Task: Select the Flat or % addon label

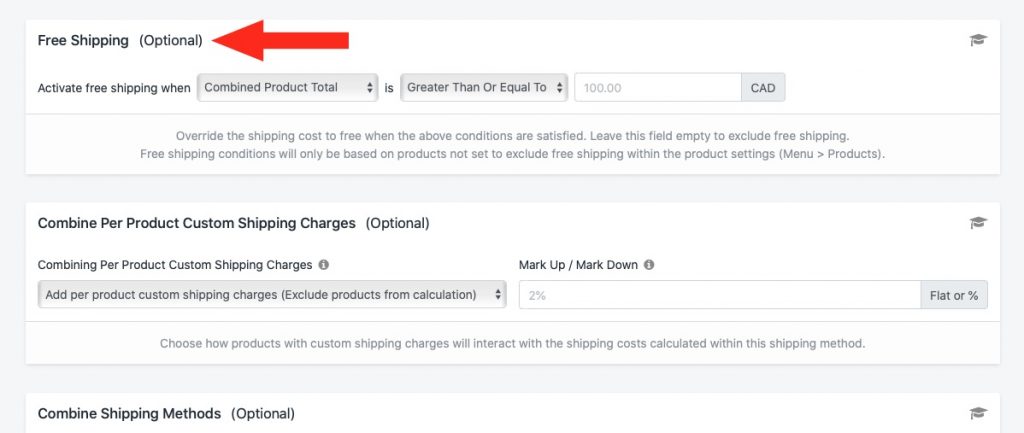Action: 954,295
